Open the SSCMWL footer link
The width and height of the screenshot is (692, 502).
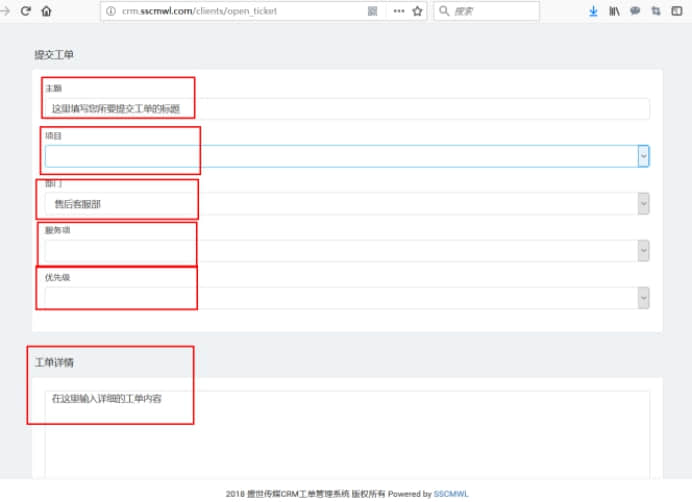pos(450,494)
